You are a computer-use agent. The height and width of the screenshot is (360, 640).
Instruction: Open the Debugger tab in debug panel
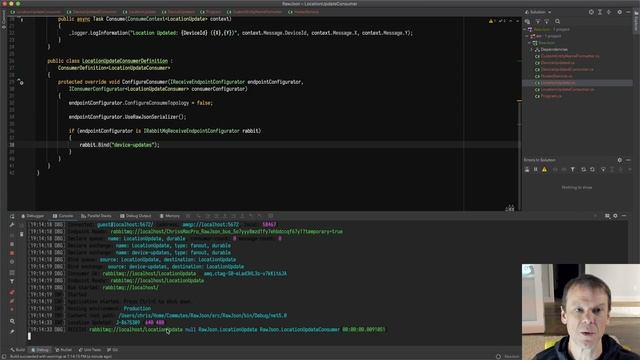32,216
